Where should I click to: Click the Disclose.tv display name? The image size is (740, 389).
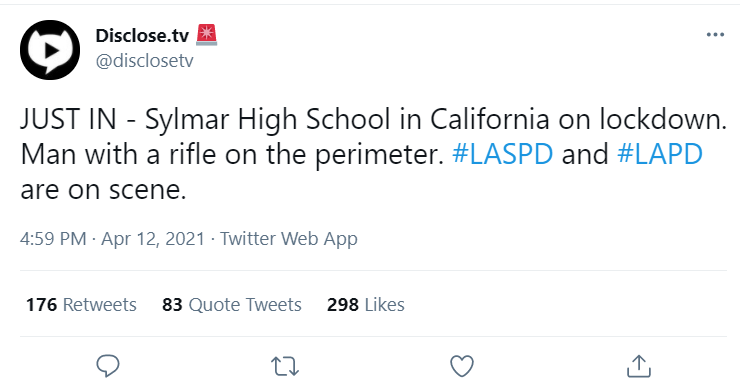coord(142,35)
